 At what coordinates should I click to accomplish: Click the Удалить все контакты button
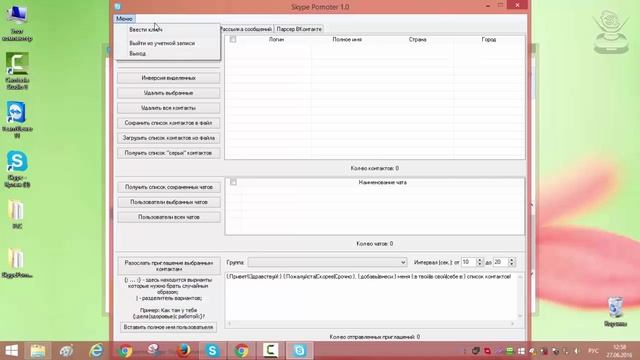169,108
